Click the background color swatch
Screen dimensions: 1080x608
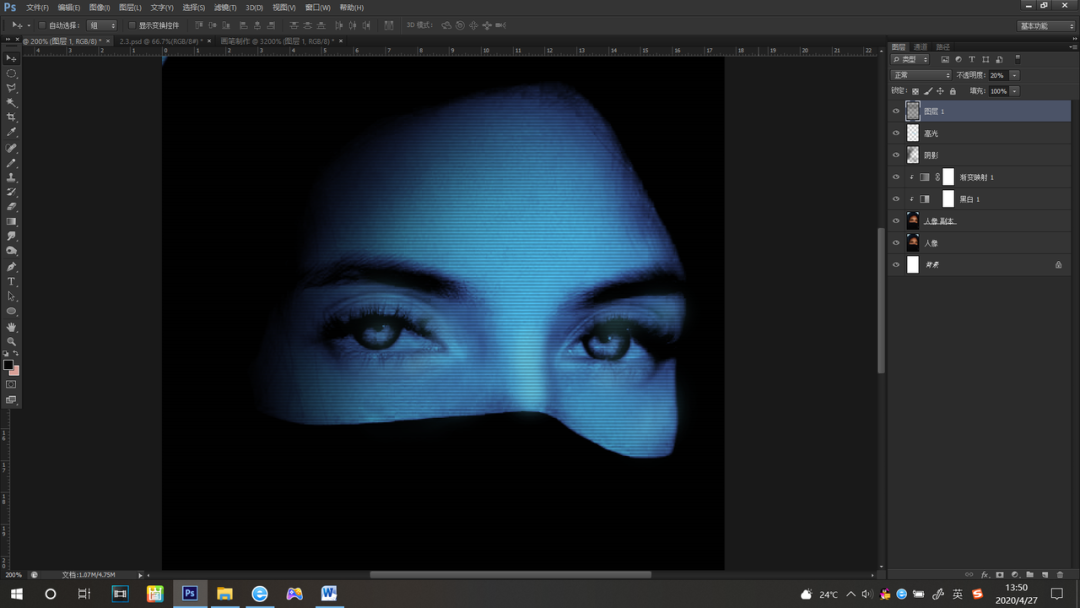(14, 370)
